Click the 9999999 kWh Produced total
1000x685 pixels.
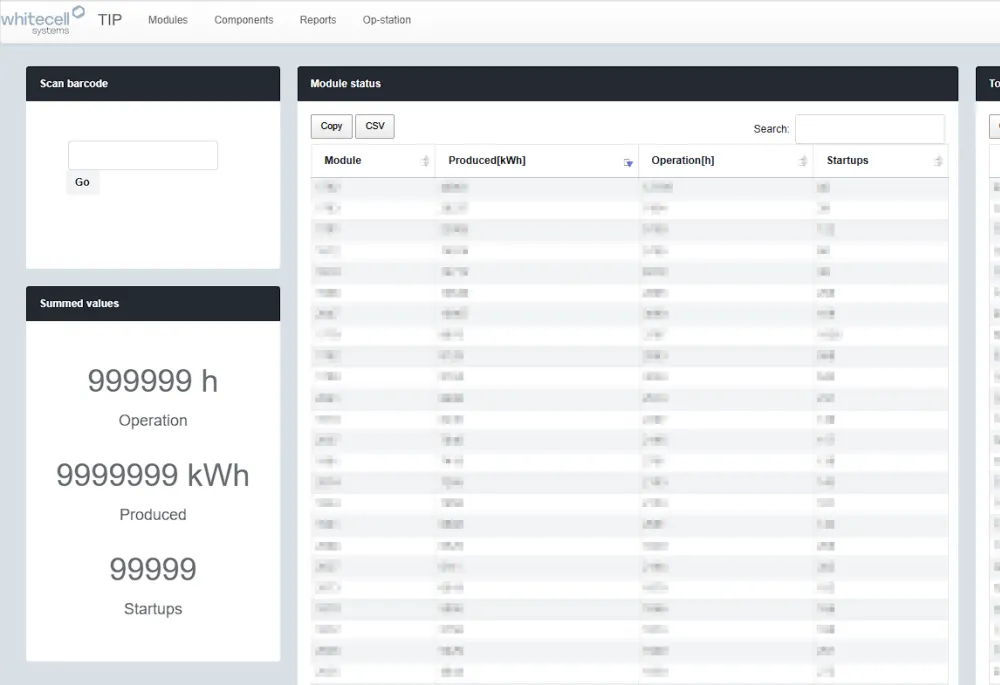tap(153, 475)
